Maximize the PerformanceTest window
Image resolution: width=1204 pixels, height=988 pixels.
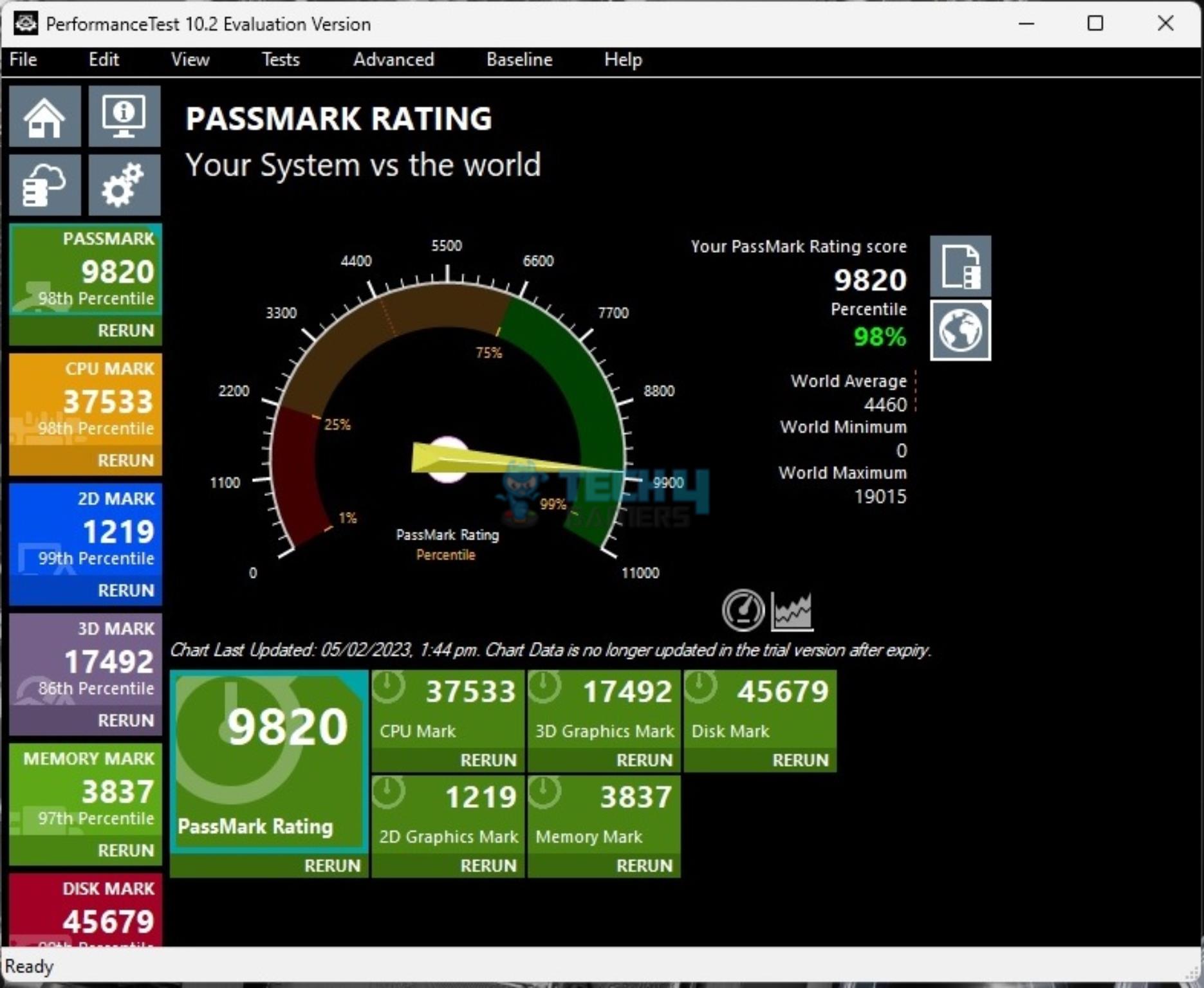[1095, 24]
